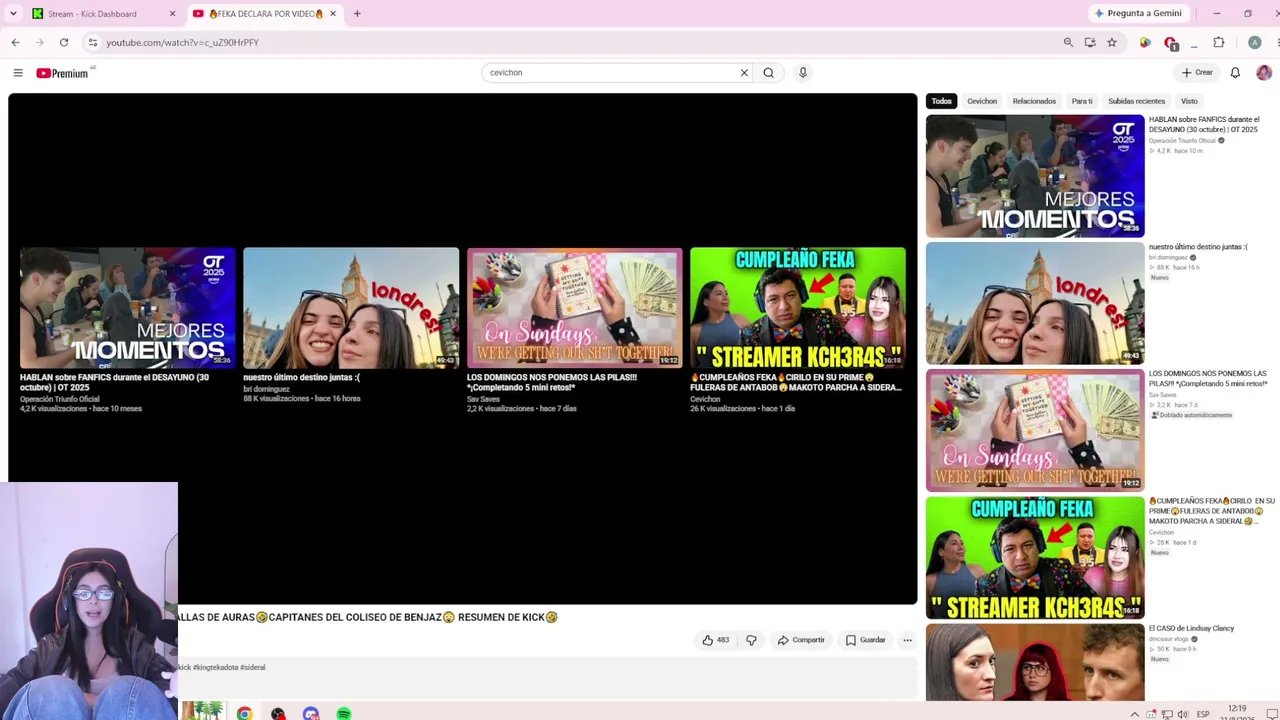Start voice search with the microphone icon
Screen dimensions: 1280x720
point(802,73)
